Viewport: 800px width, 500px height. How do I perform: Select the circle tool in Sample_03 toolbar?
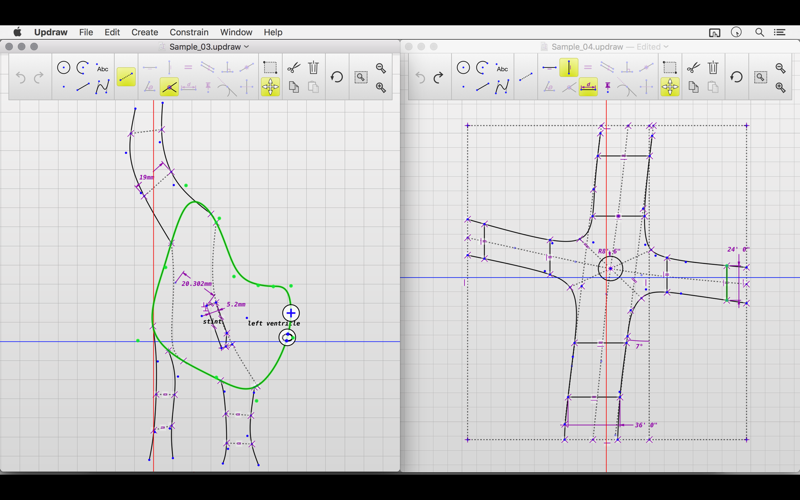pyautogui.click(x=63, y=68)
